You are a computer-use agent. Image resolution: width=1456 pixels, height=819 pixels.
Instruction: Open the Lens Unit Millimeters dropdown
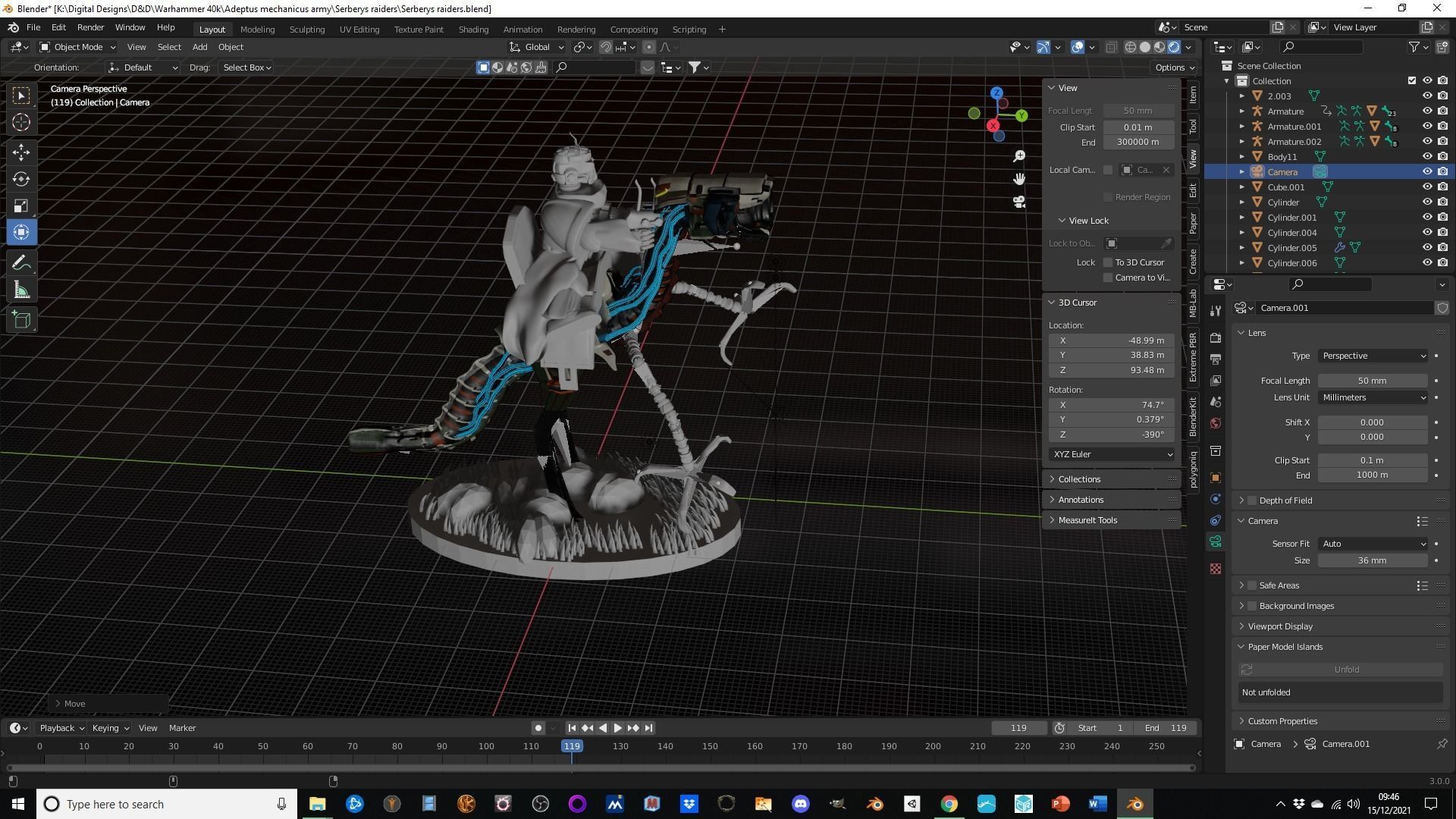[1373, 397]
